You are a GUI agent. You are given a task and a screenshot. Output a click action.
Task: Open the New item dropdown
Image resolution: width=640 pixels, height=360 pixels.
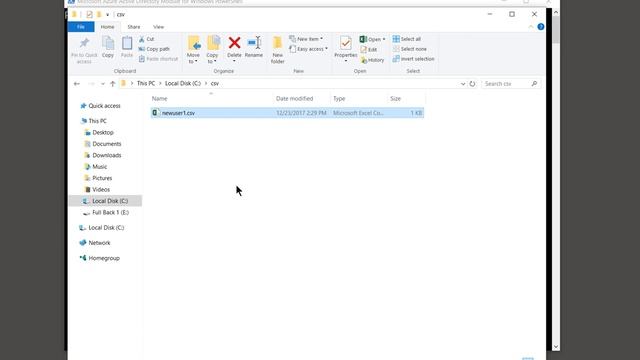(x=306, y=39)
